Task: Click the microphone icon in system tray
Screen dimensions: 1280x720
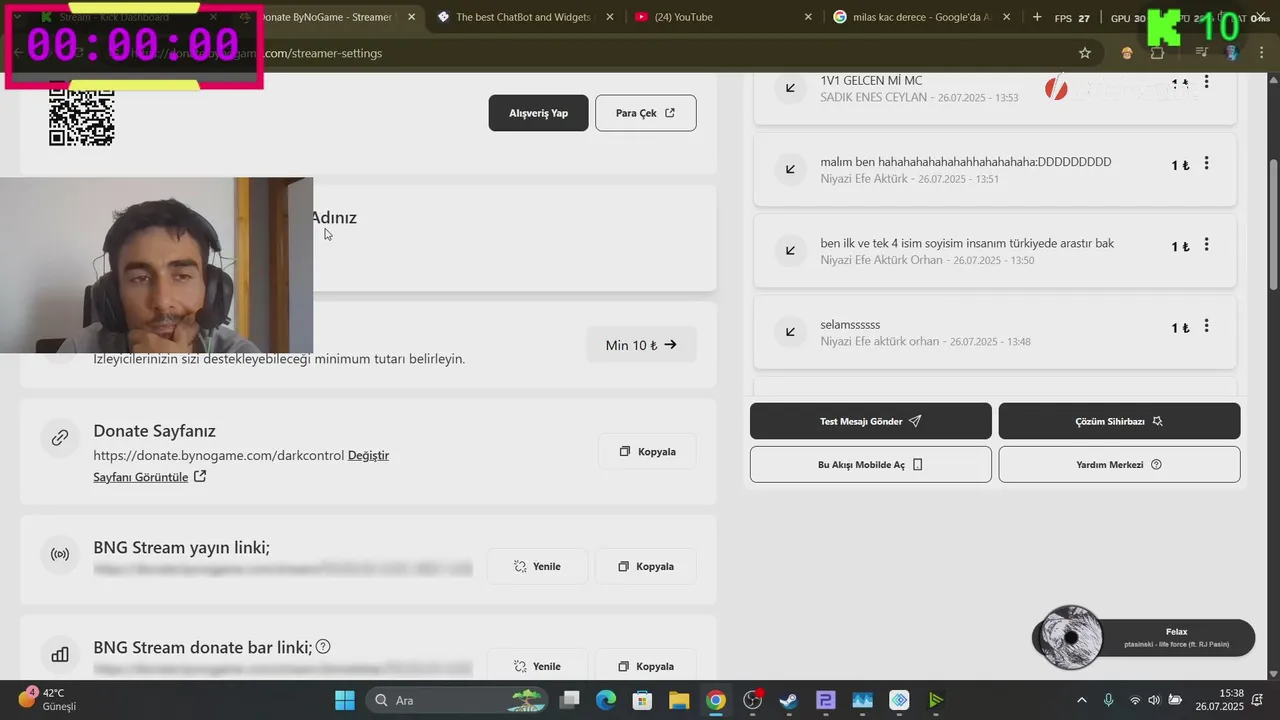Action: pos(1108,700)
